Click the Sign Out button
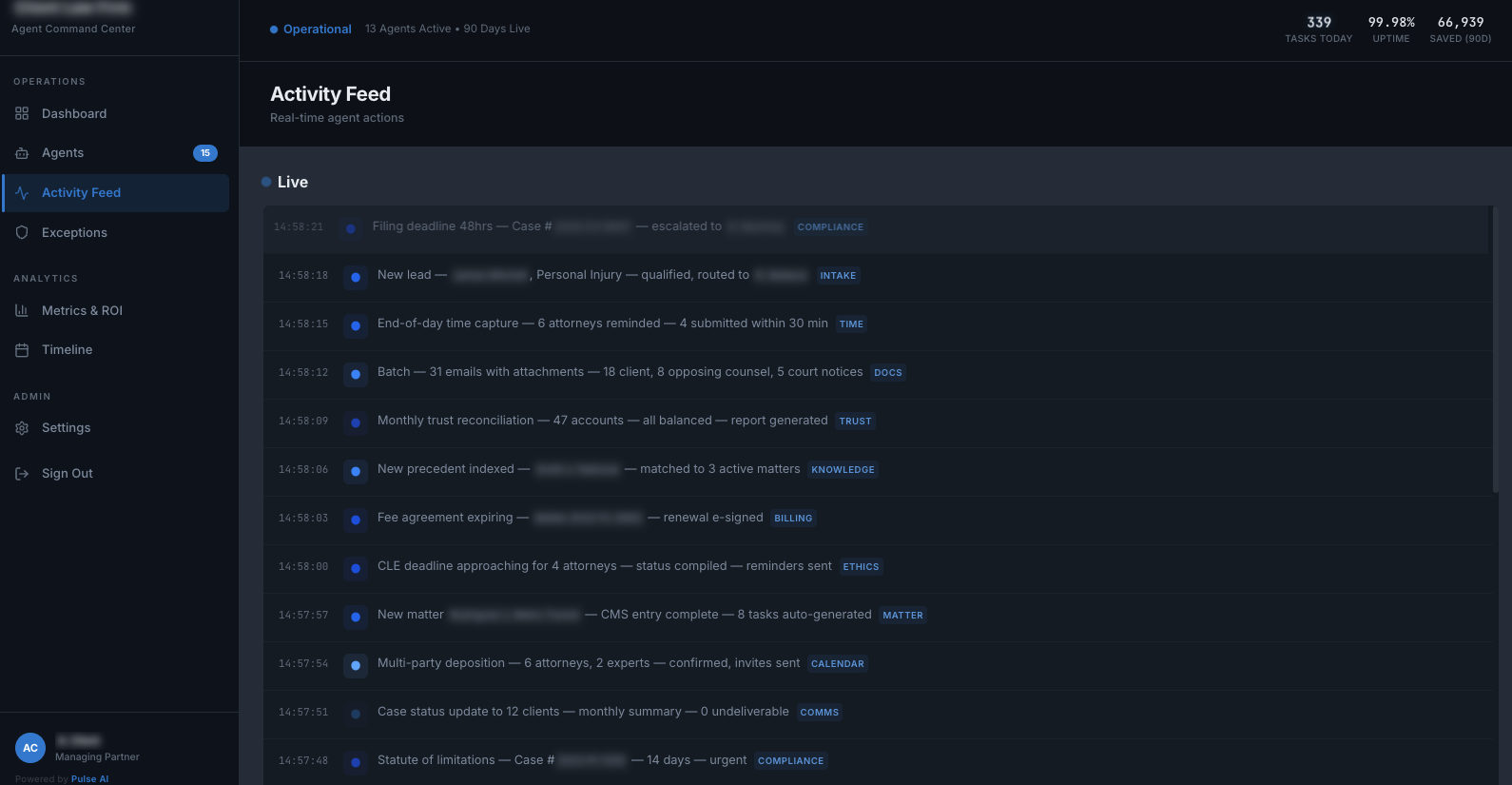 click(68, 474)
